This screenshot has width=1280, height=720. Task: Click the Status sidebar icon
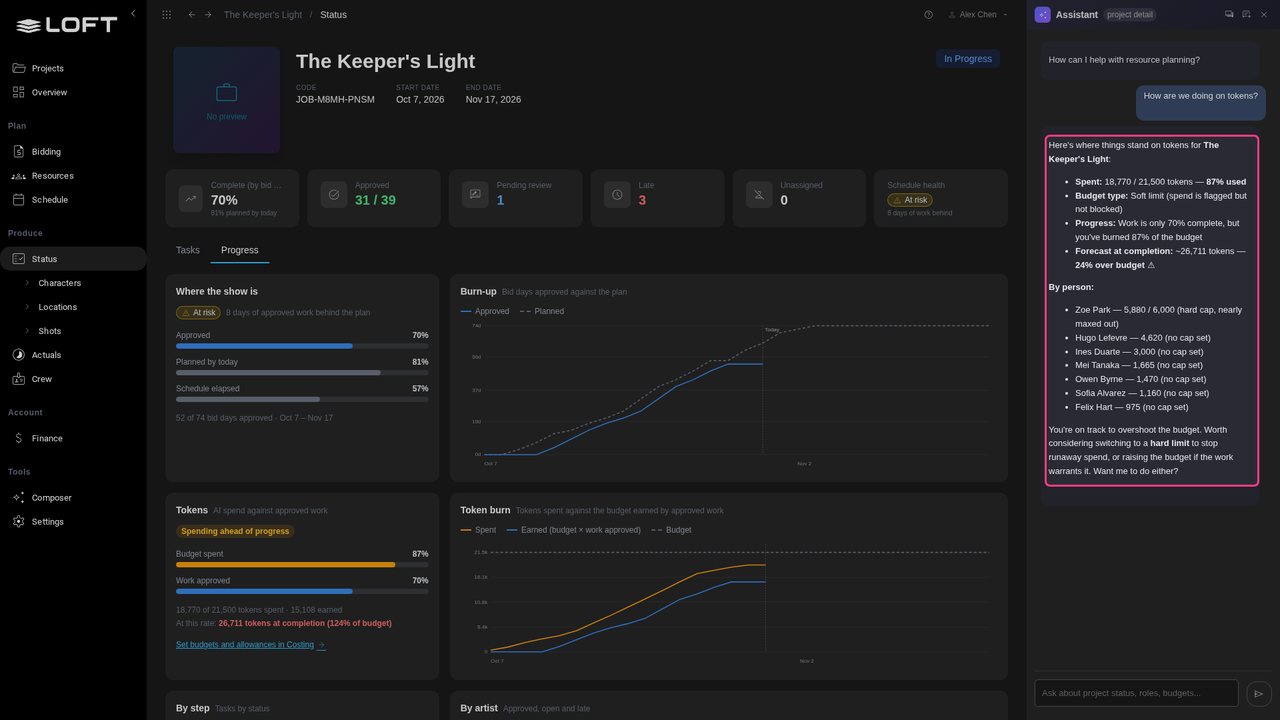point(18,259)
